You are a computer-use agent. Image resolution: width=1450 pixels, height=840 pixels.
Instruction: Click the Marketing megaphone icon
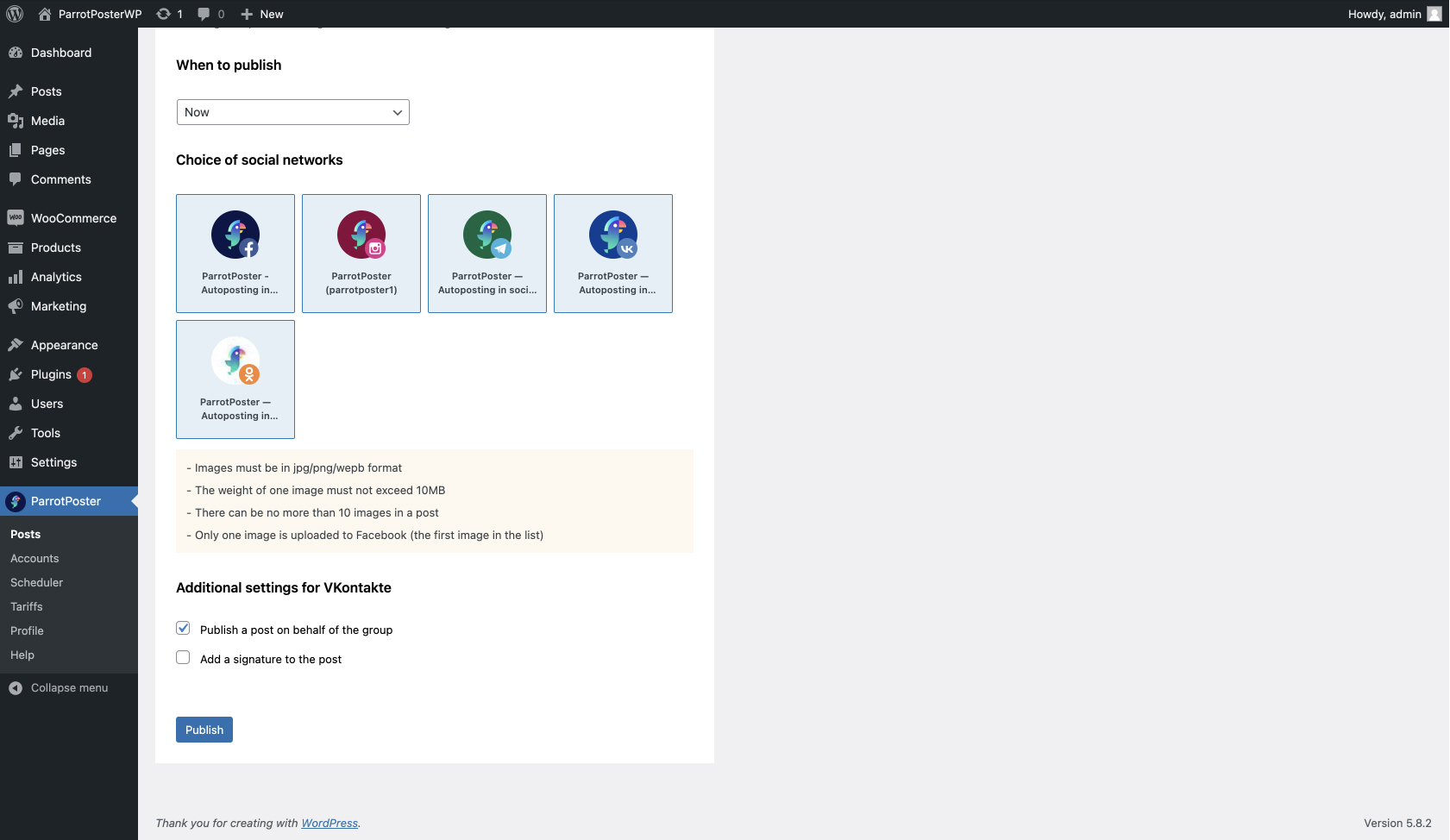click(16, 306)
